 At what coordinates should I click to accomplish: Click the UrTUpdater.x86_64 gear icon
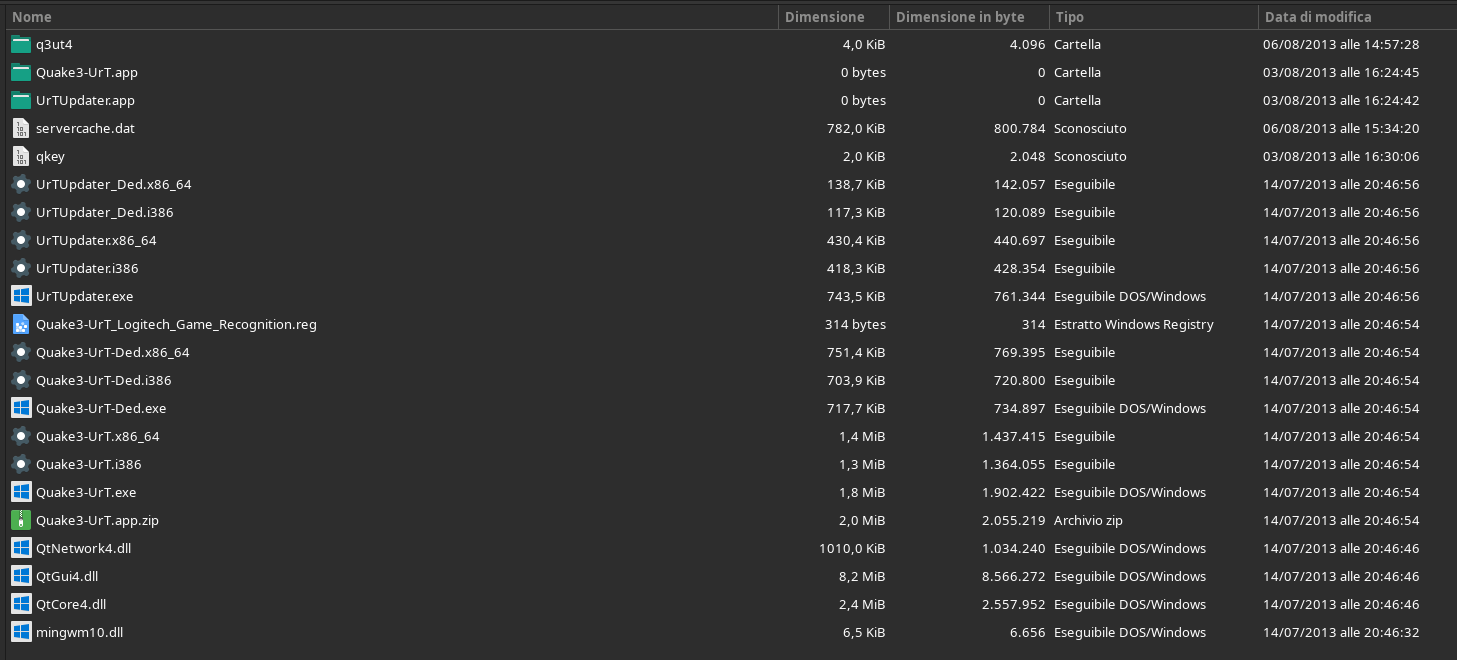tap(21, 240)
